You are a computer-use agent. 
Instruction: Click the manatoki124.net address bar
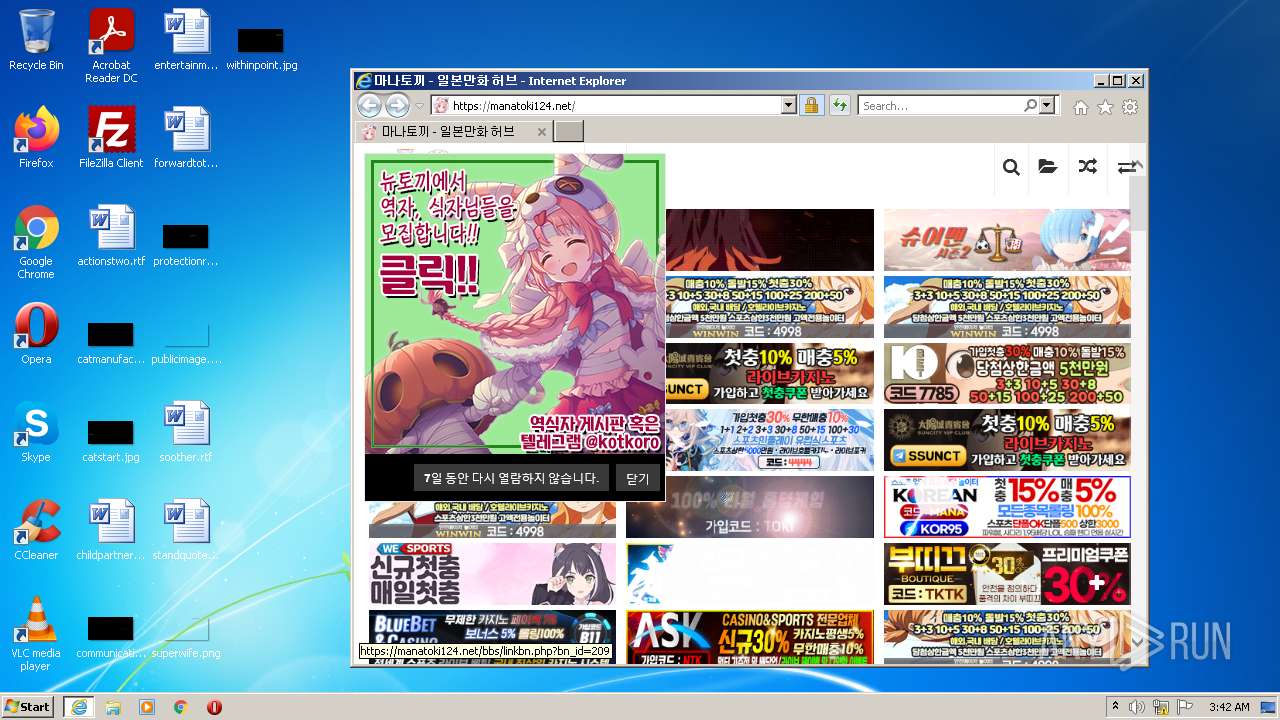click(x=605, y=105)
